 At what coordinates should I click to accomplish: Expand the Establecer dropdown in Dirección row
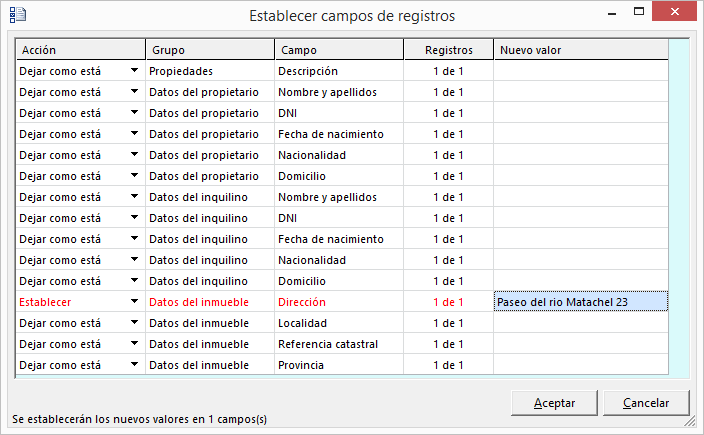click(x=134, y=301)
